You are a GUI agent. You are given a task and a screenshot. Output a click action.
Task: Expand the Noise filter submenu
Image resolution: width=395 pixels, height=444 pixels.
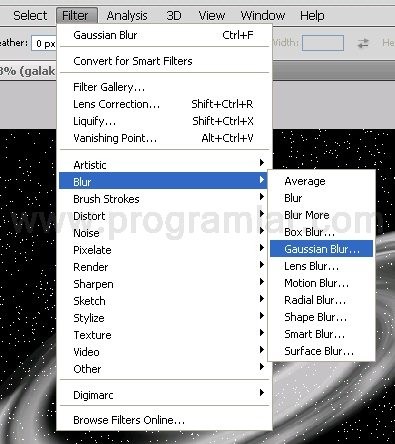click(163, 233)
